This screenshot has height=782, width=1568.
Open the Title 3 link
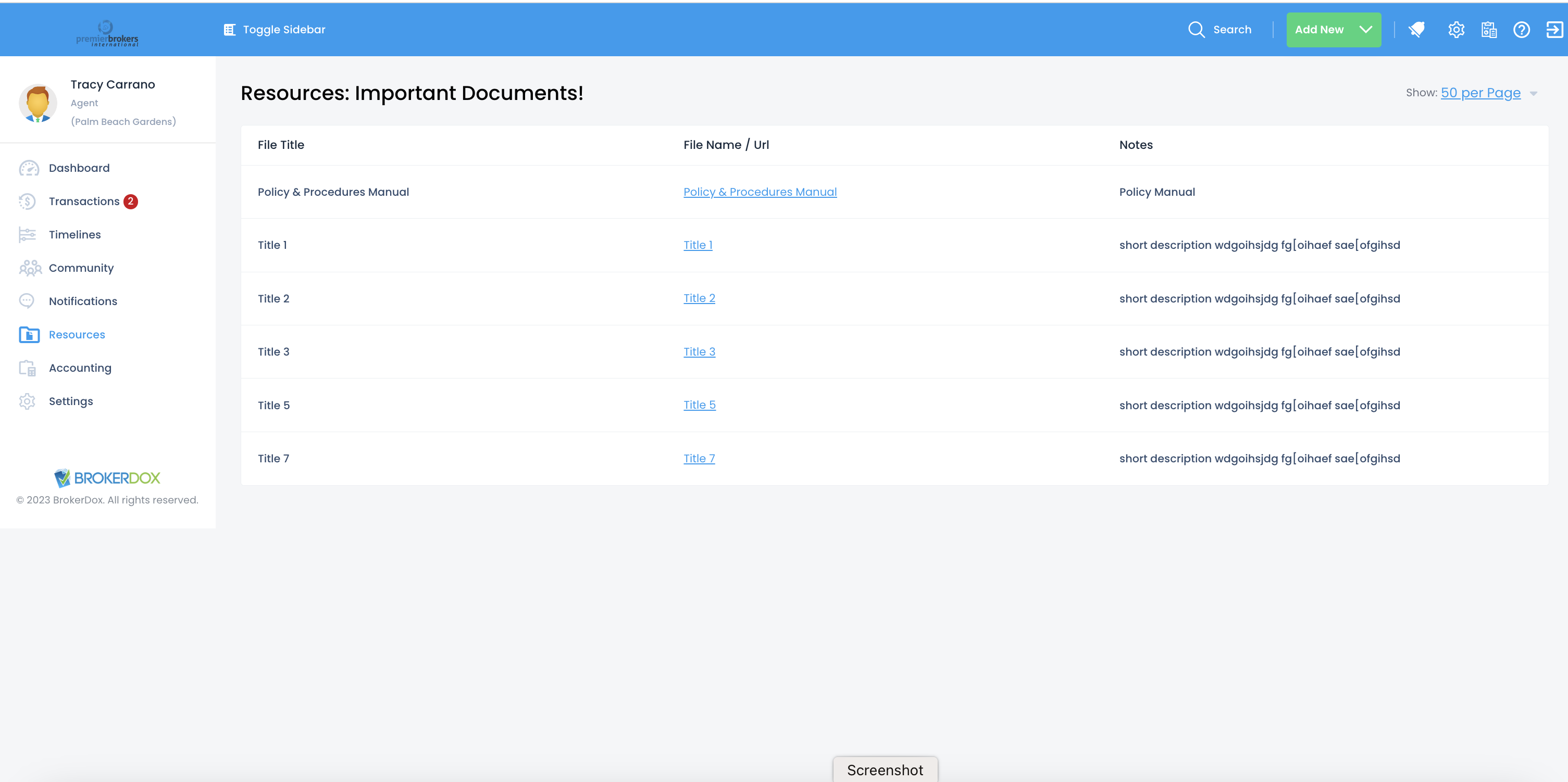coord(699,352)
